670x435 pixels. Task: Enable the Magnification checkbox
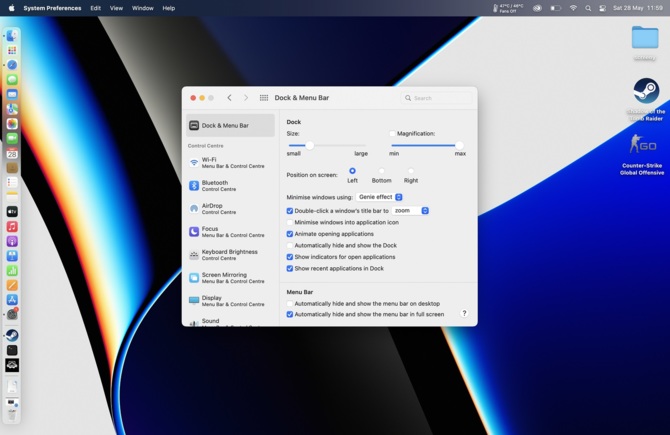[392, 134]
